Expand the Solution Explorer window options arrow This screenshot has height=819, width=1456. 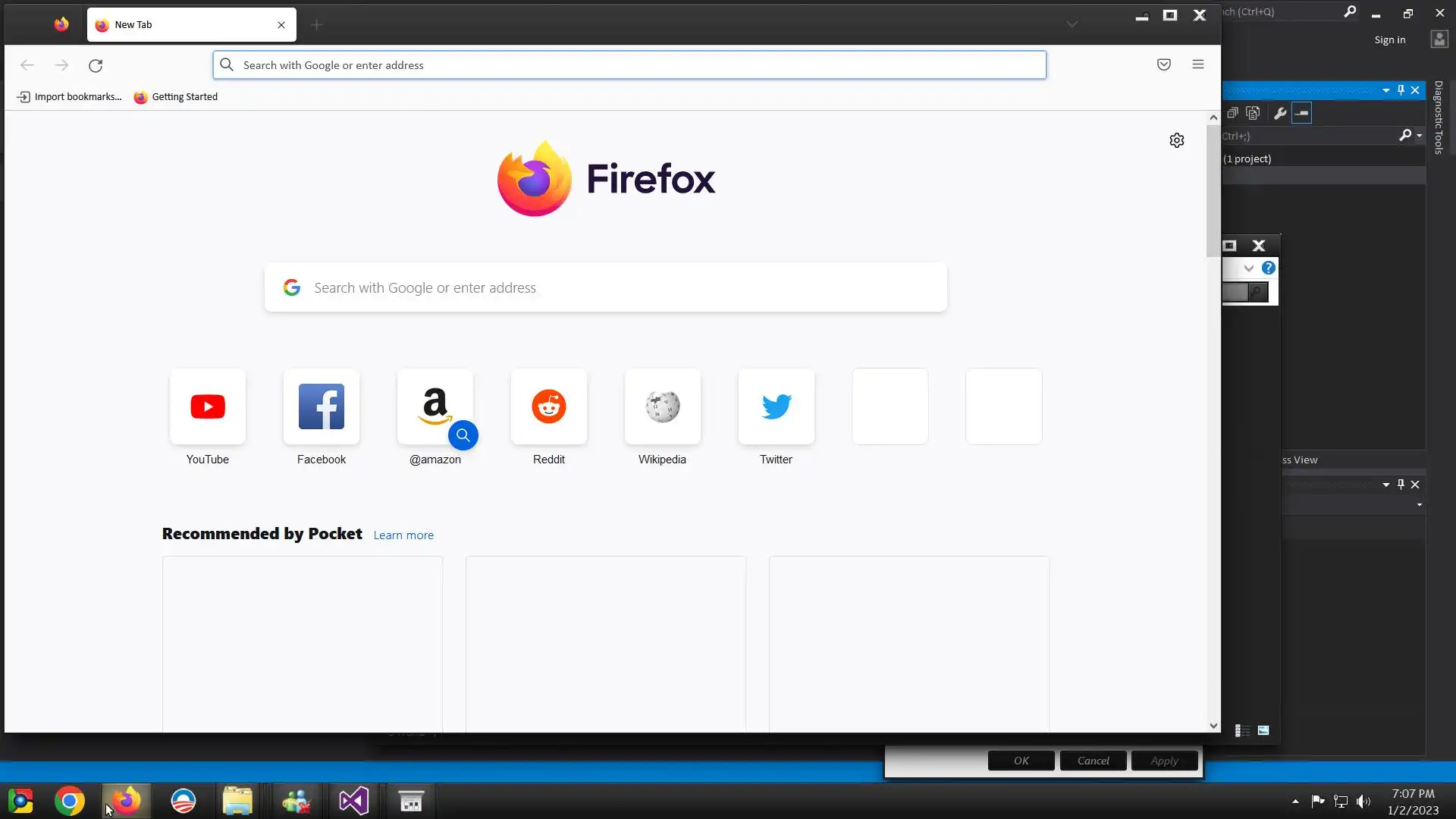[1386, 90]
